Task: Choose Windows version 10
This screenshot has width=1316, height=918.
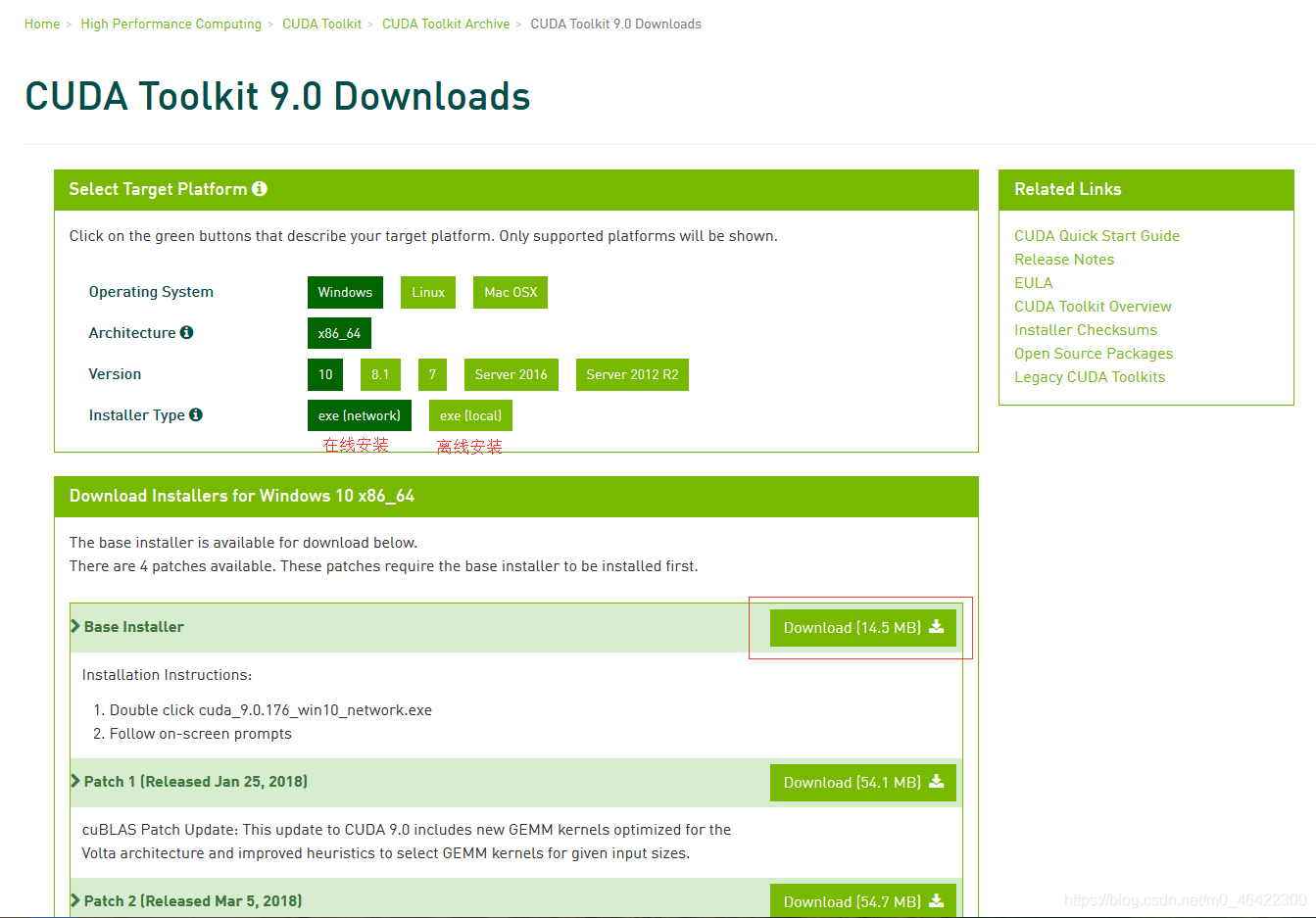Action: (325, 374)
